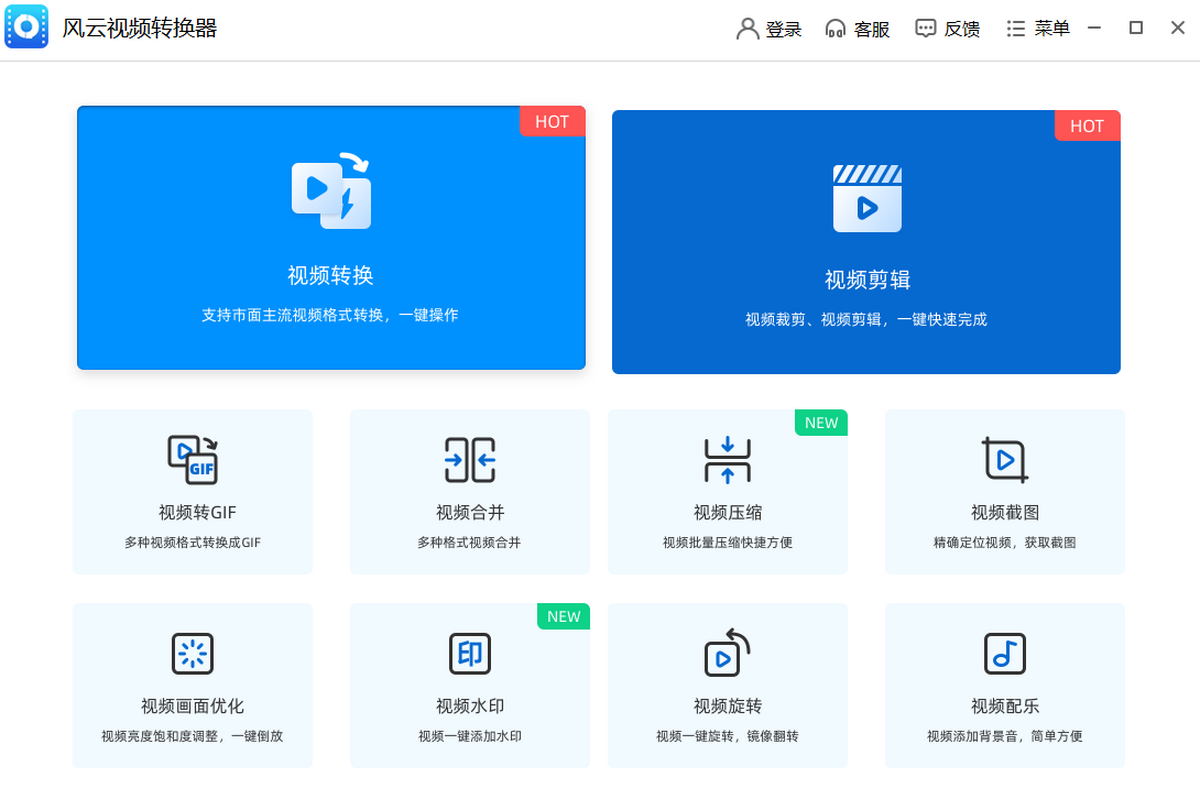Click the HOT badge on 视频转换 card

552,122
